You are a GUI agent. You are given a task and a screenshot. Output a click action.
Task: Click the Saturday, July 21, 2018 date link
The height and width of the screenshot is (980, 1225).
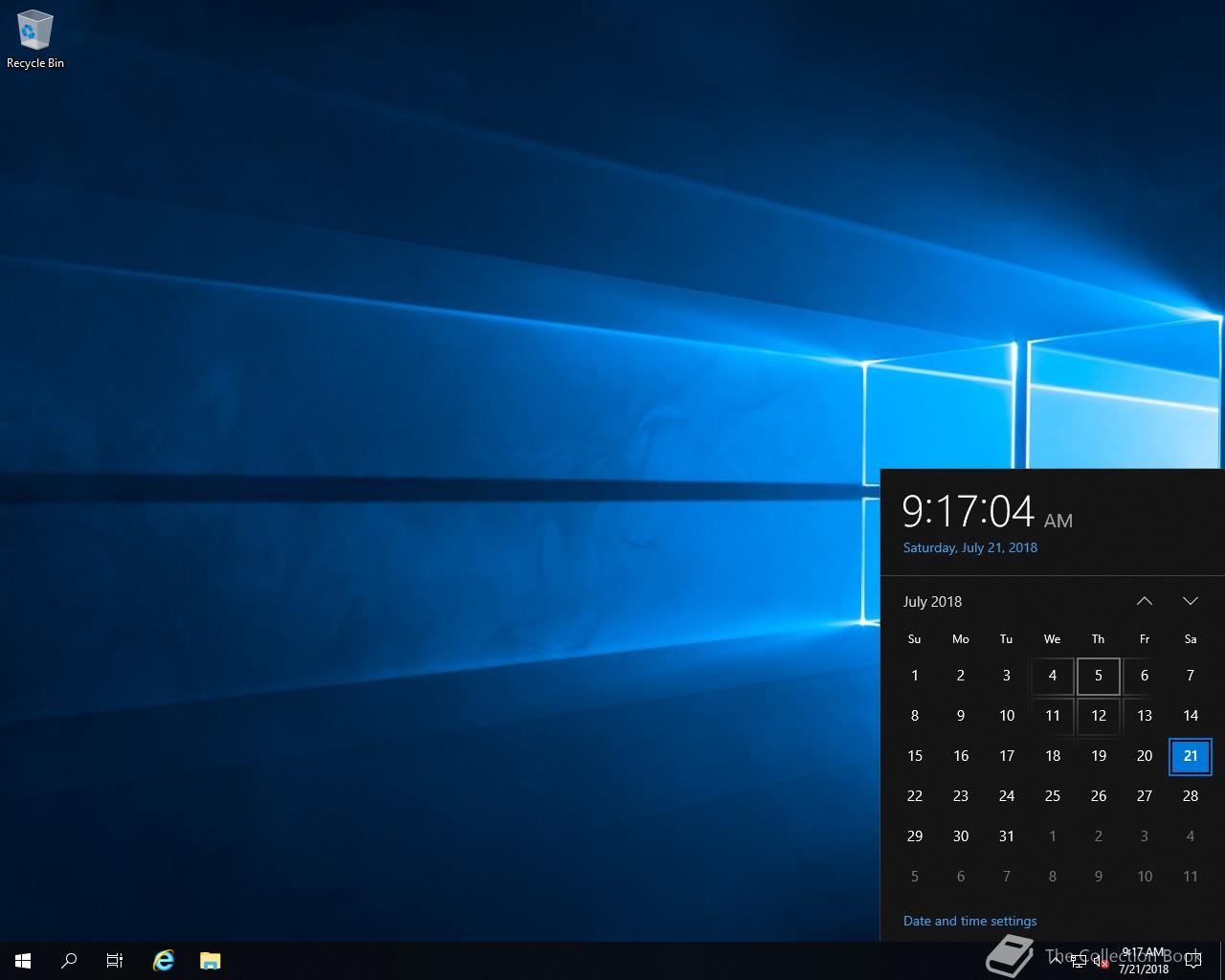click(x=969, y=547)
